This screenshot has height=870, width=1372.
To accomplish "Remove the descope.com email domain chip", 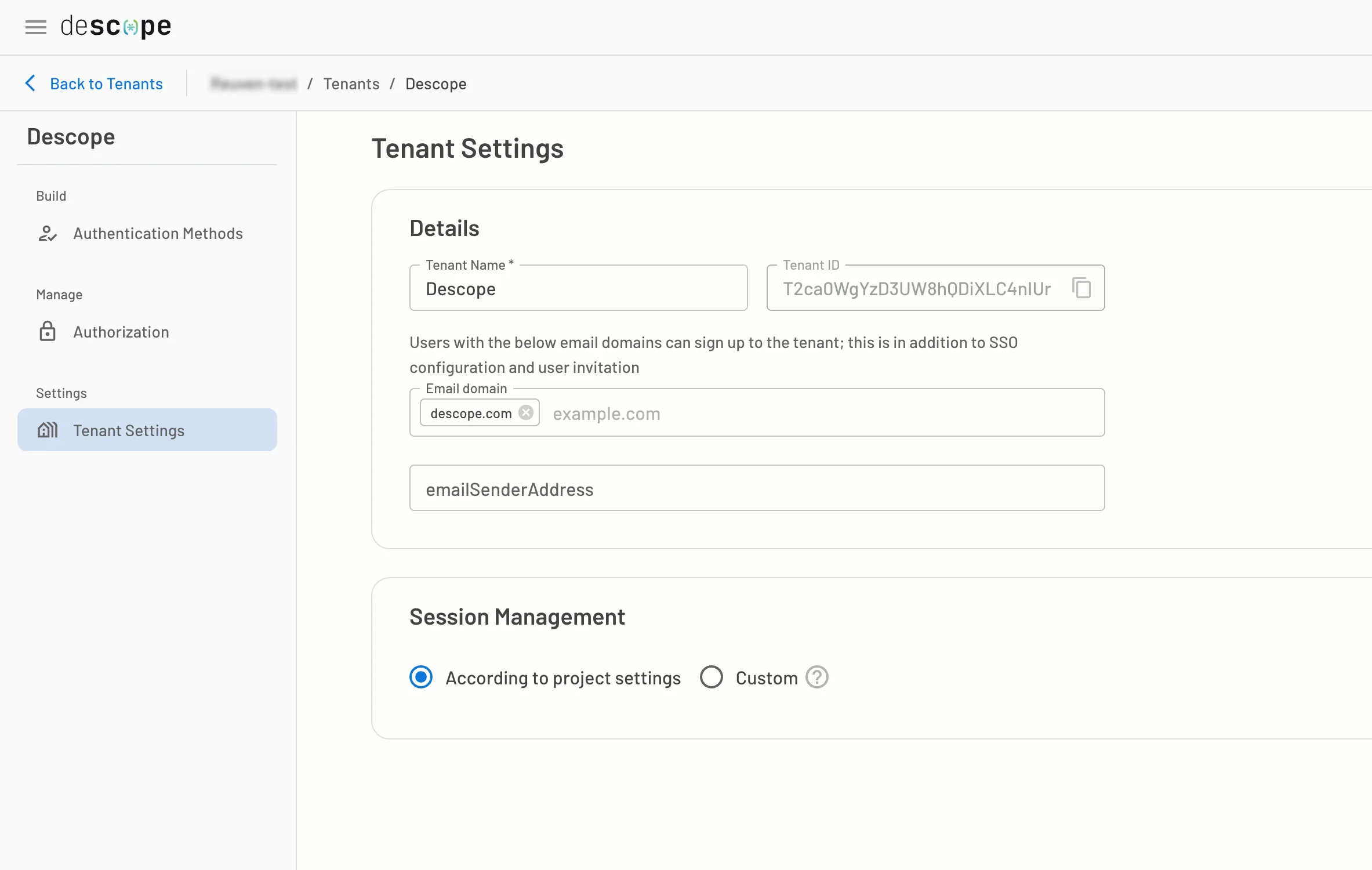I will point(526,412).
